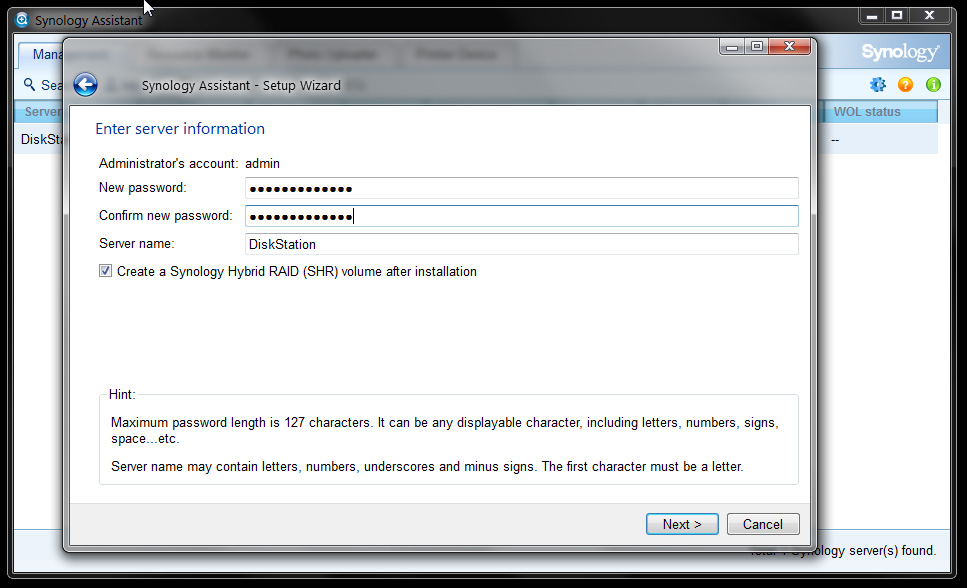Switch to the Management tab

click(41, 54)
